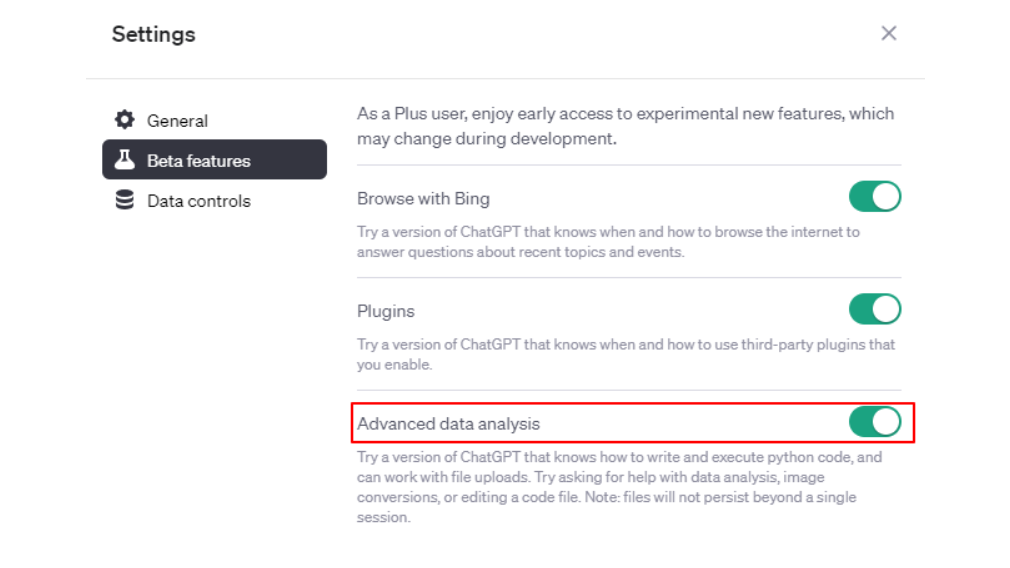
Task: Disable the Browse with Bing toggle
Action: 875,196
